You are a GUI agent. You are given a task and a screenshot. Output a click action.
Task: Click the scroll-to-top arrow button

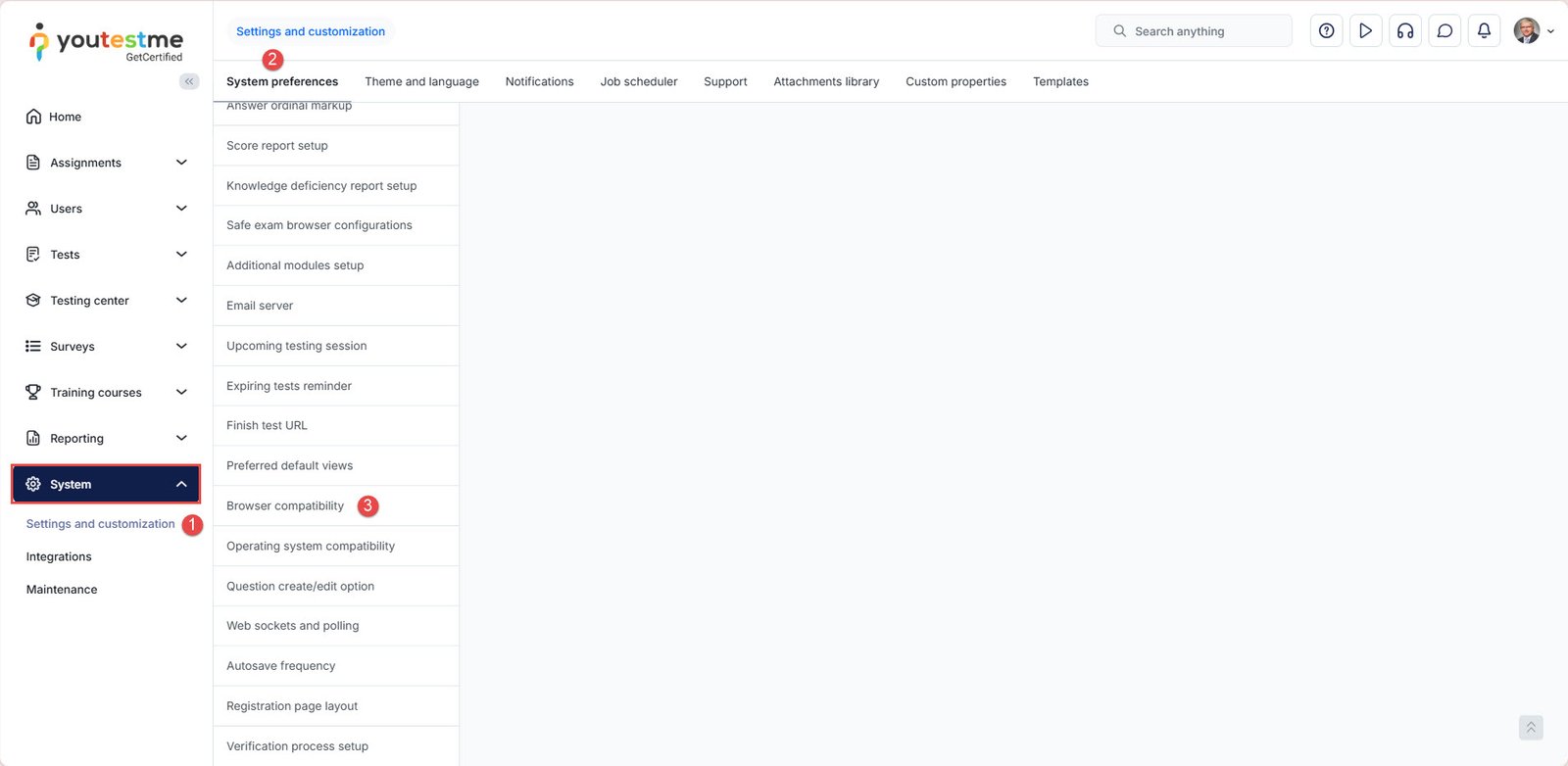click(1530, 728)
